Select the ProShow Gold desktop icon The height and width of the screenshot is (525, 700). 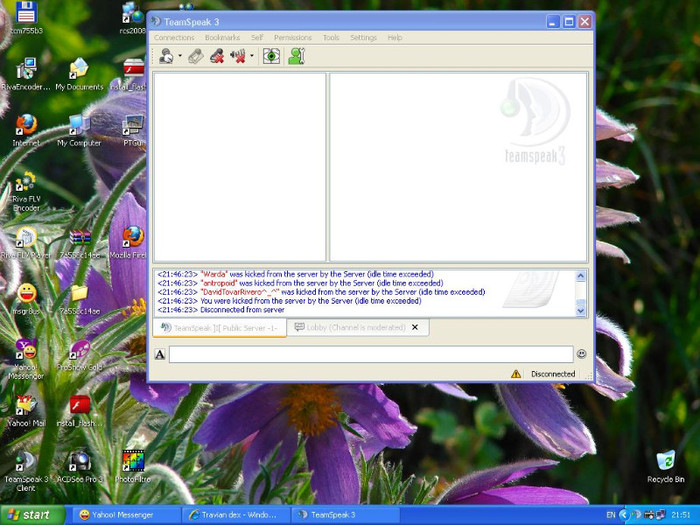79,355
